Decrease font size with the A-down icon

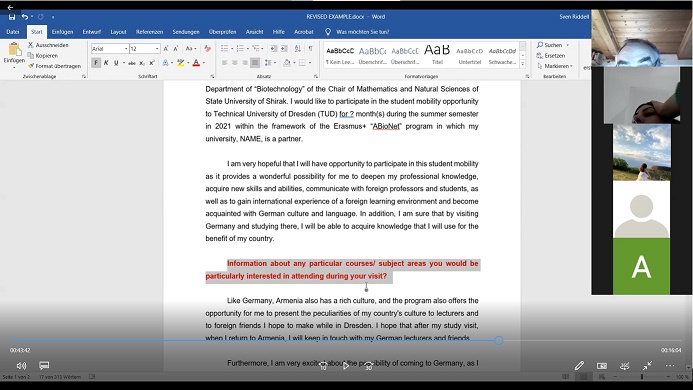(175, 49)
